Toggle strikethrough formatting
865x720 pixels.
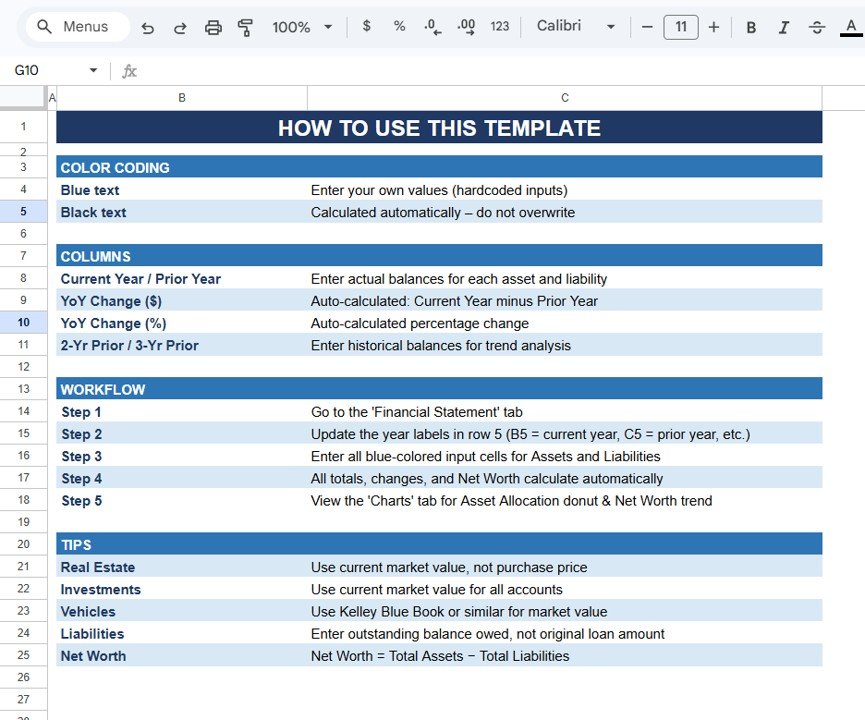tap(817, 28)
